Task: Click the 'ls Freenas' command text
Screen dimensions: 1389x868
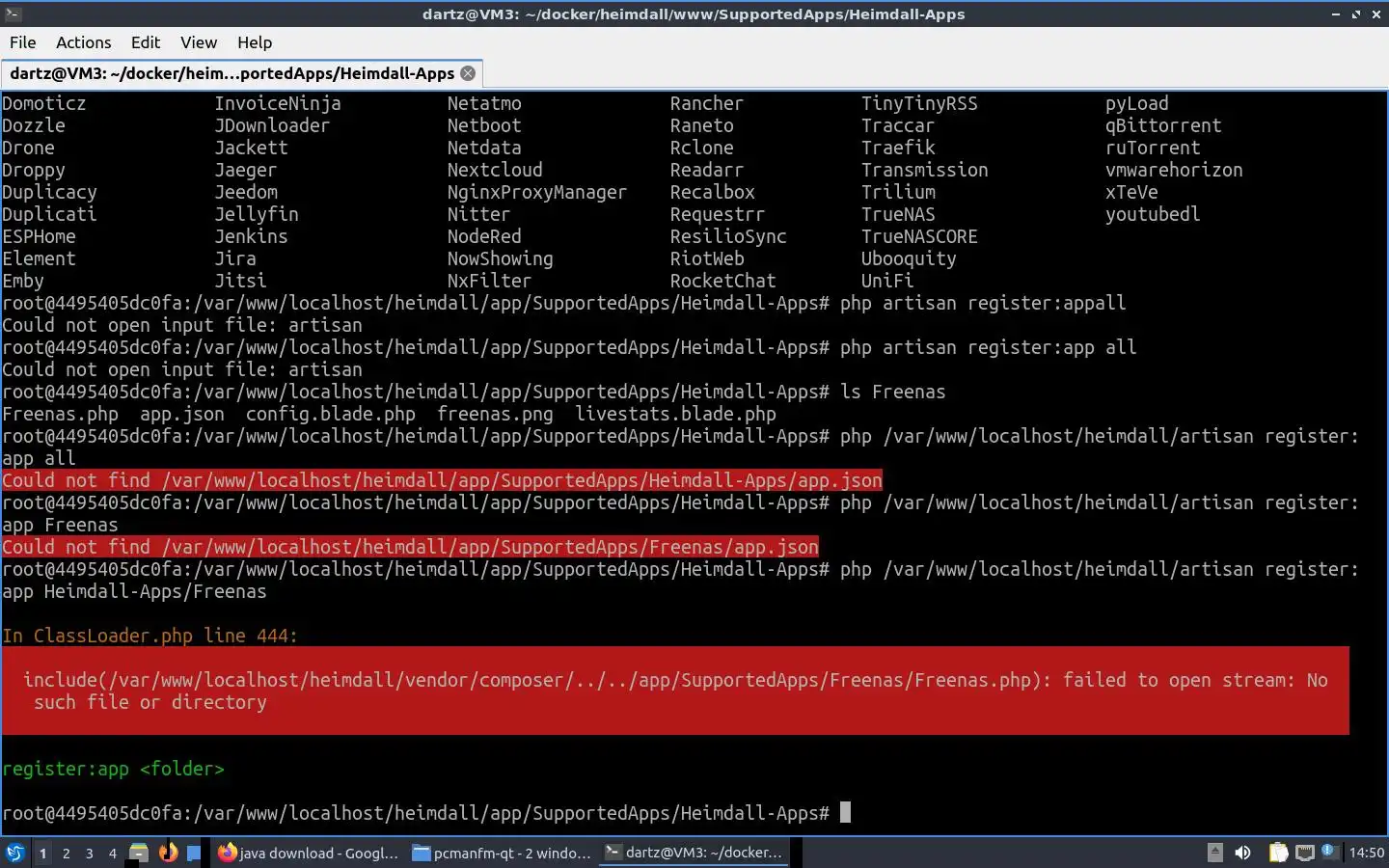Action: point(893,392)
